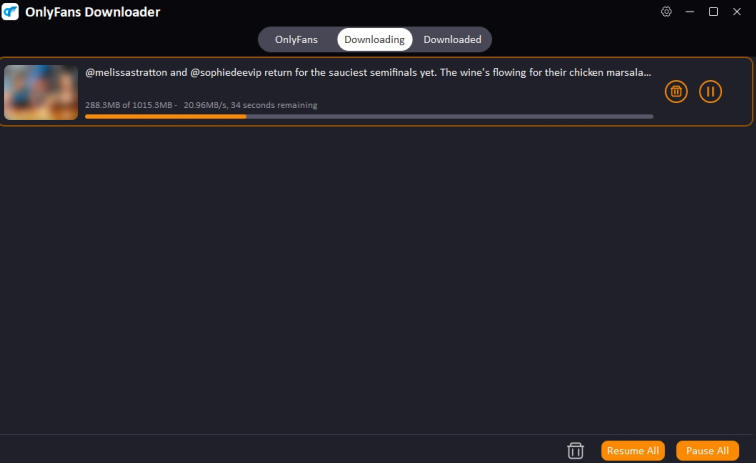
Task: Switch to the OnlyFans tab
Action: [x=296, y=40]
